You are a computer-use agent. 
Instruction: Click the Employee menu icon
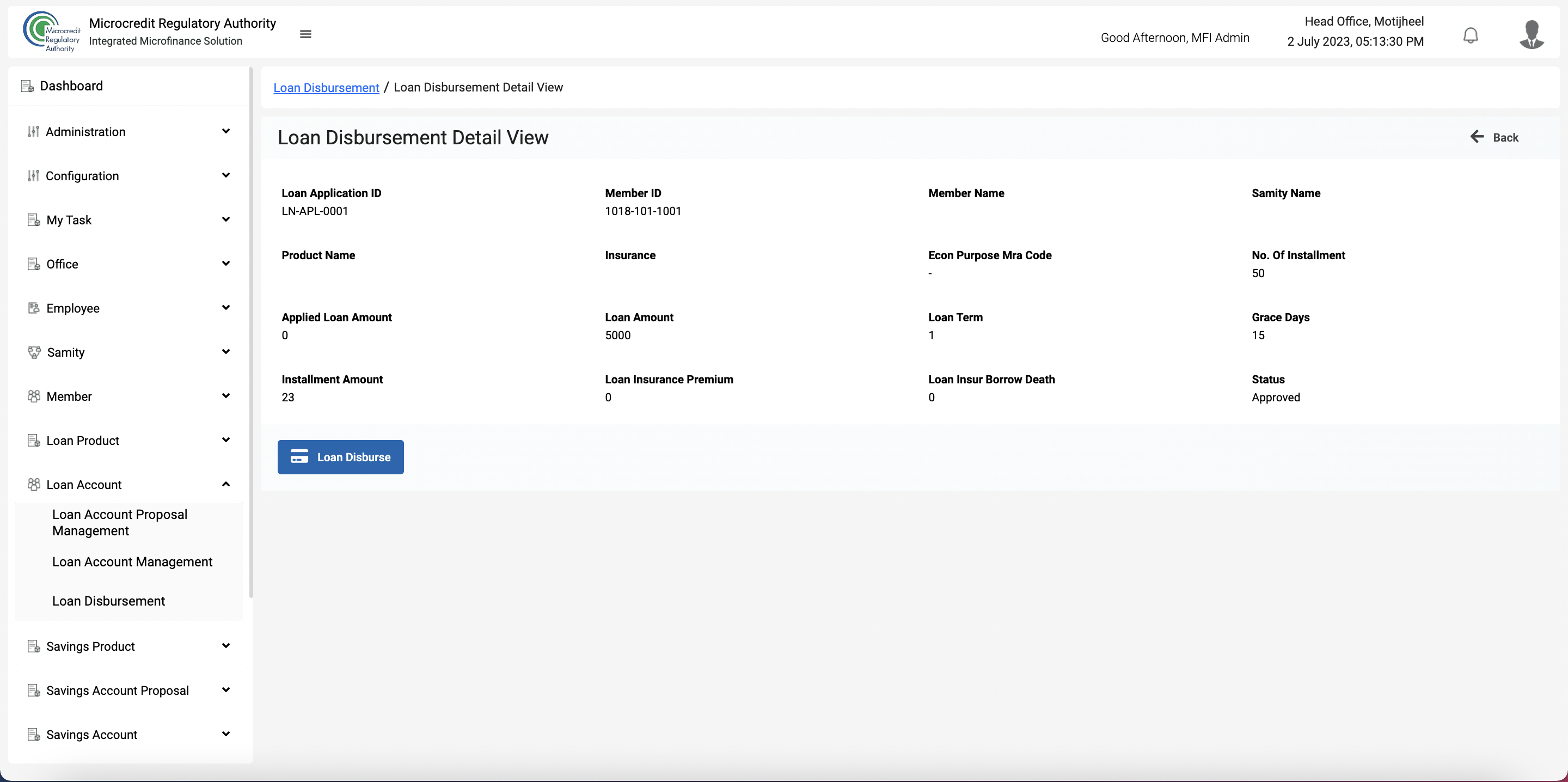pyautogui.click(x=33, y=308)
